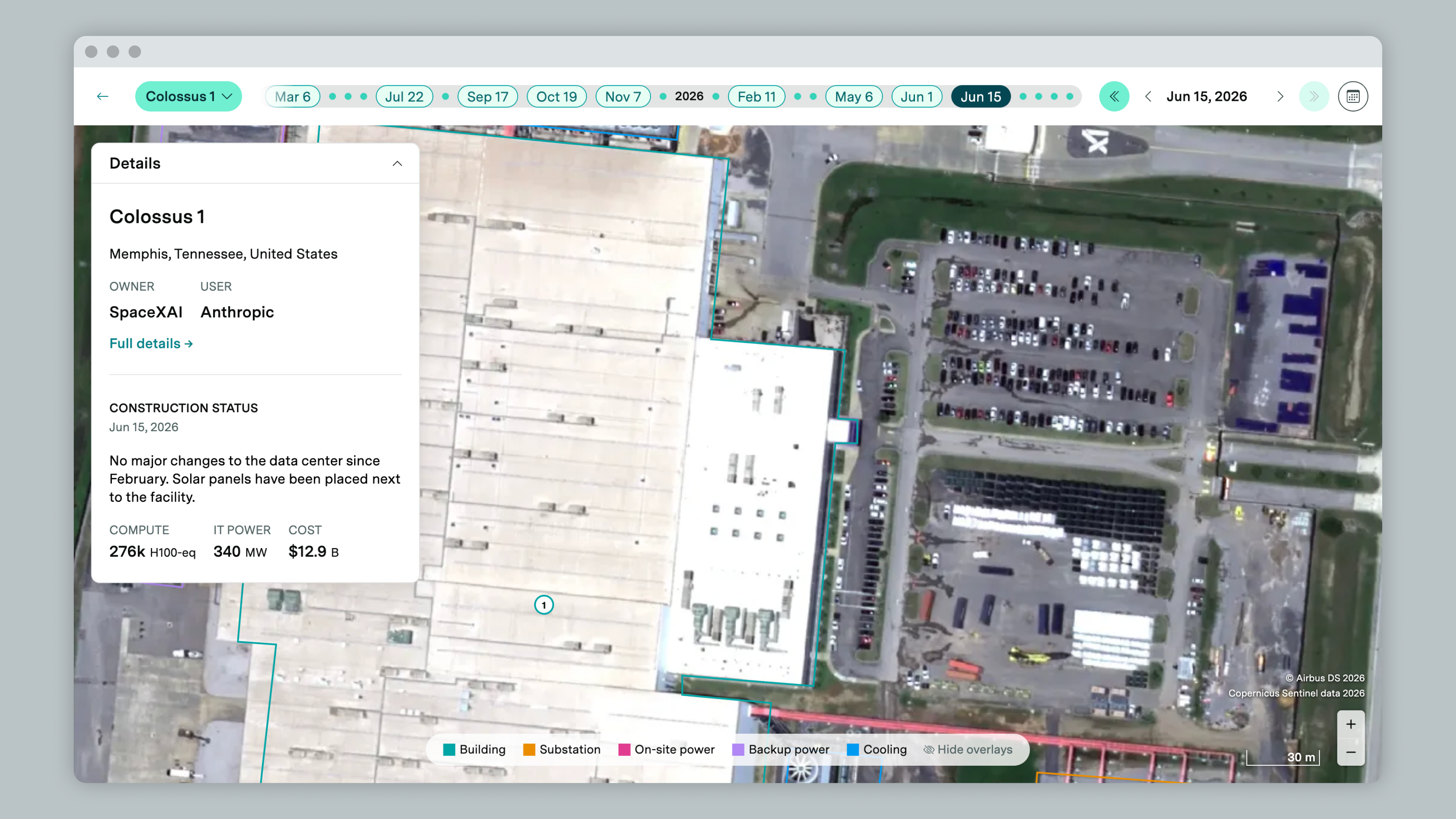Image resolution: width=1456 pixels, height=819 pixels.
Task: Click Hide overlays
Action: 968,749
